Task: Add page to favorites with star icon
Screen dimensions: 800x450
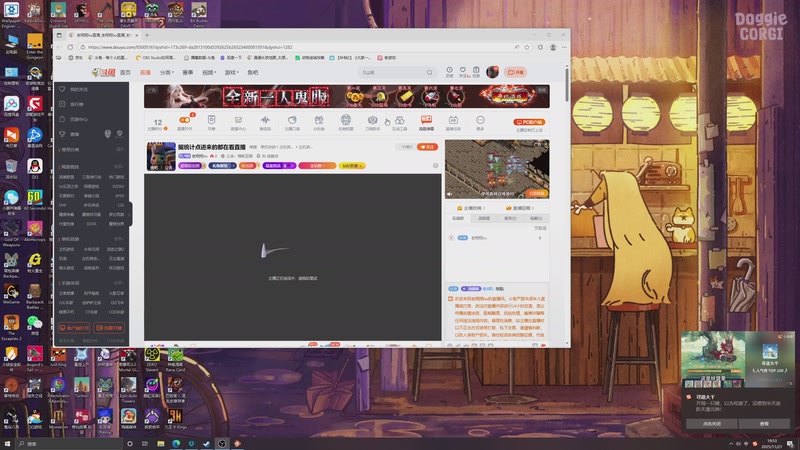Action: pyautogui.click(x=527, y=47)
